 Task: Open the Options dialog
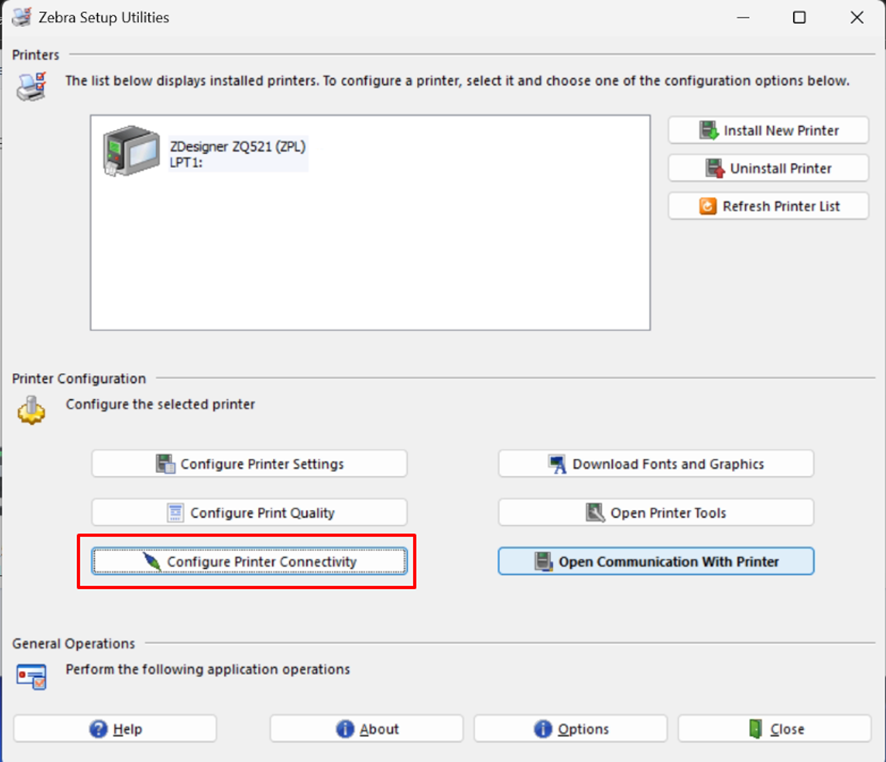[x=570, y=729]
